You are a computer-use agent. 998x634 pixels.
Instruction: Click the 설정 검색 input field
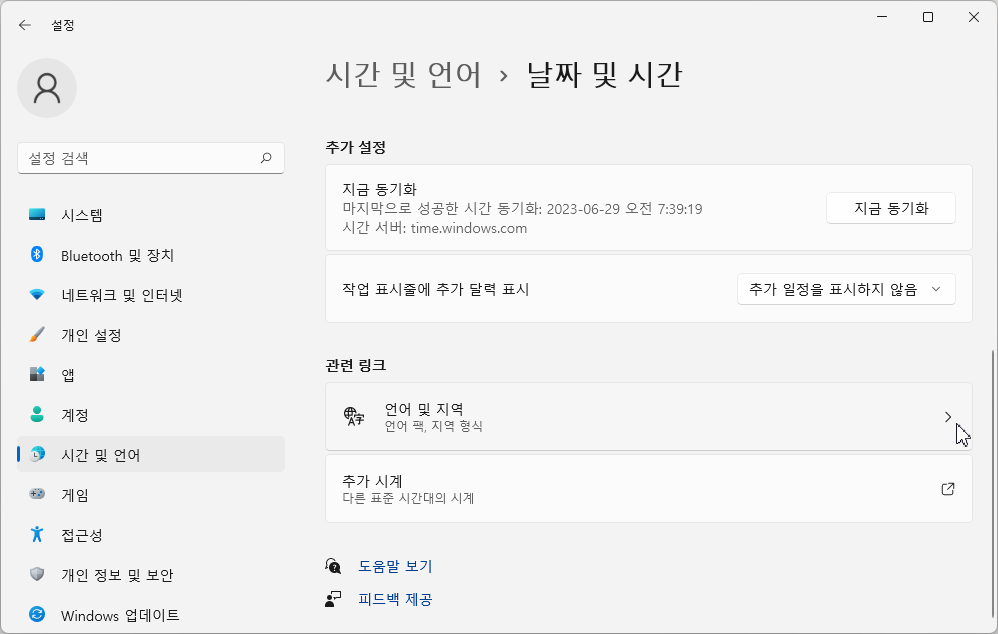click(x=151, y=158)
